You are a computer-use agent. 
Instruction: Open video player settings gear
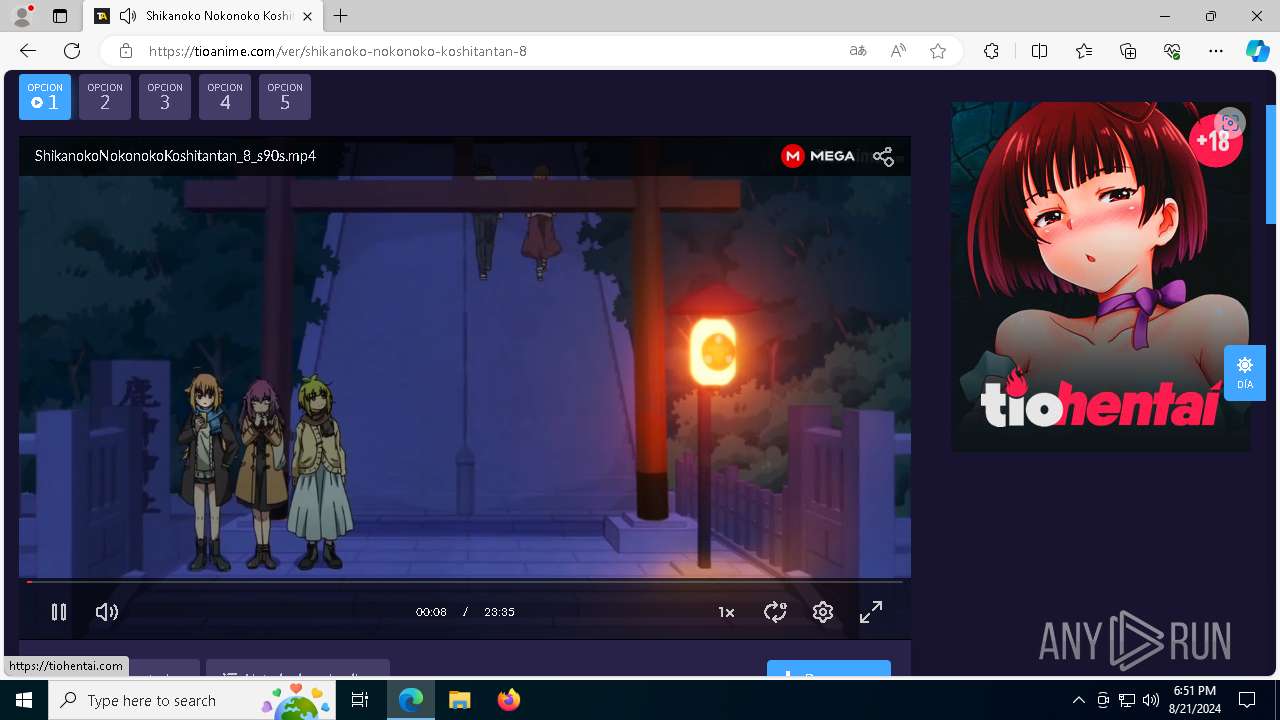pos(823,612)
